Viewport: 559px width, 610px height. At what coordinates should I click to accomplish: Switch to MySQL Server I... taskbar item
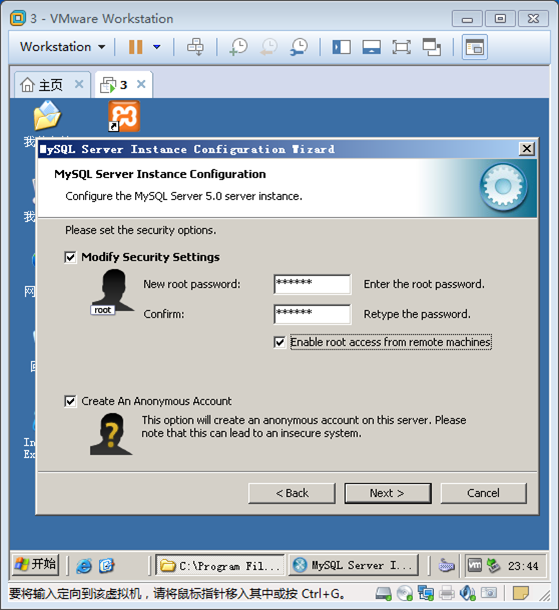point(354,565)
